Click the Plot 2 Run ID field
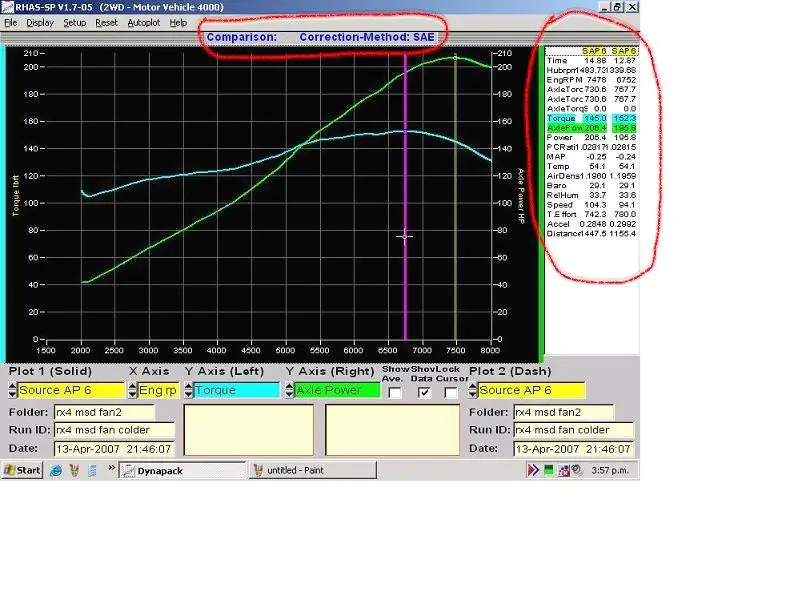This screenshot has height=608, width=810. pos(573,430)
